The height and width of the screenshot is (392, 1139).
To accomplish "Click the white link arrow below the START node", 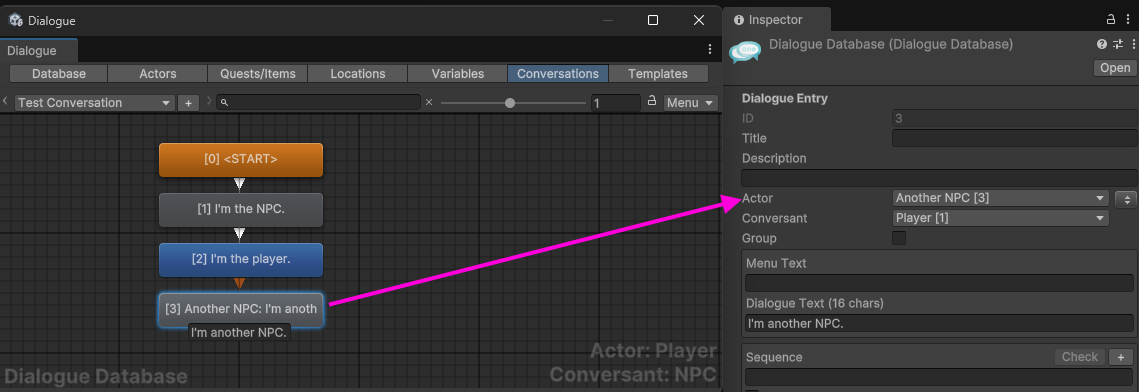I will click(240, 184).
